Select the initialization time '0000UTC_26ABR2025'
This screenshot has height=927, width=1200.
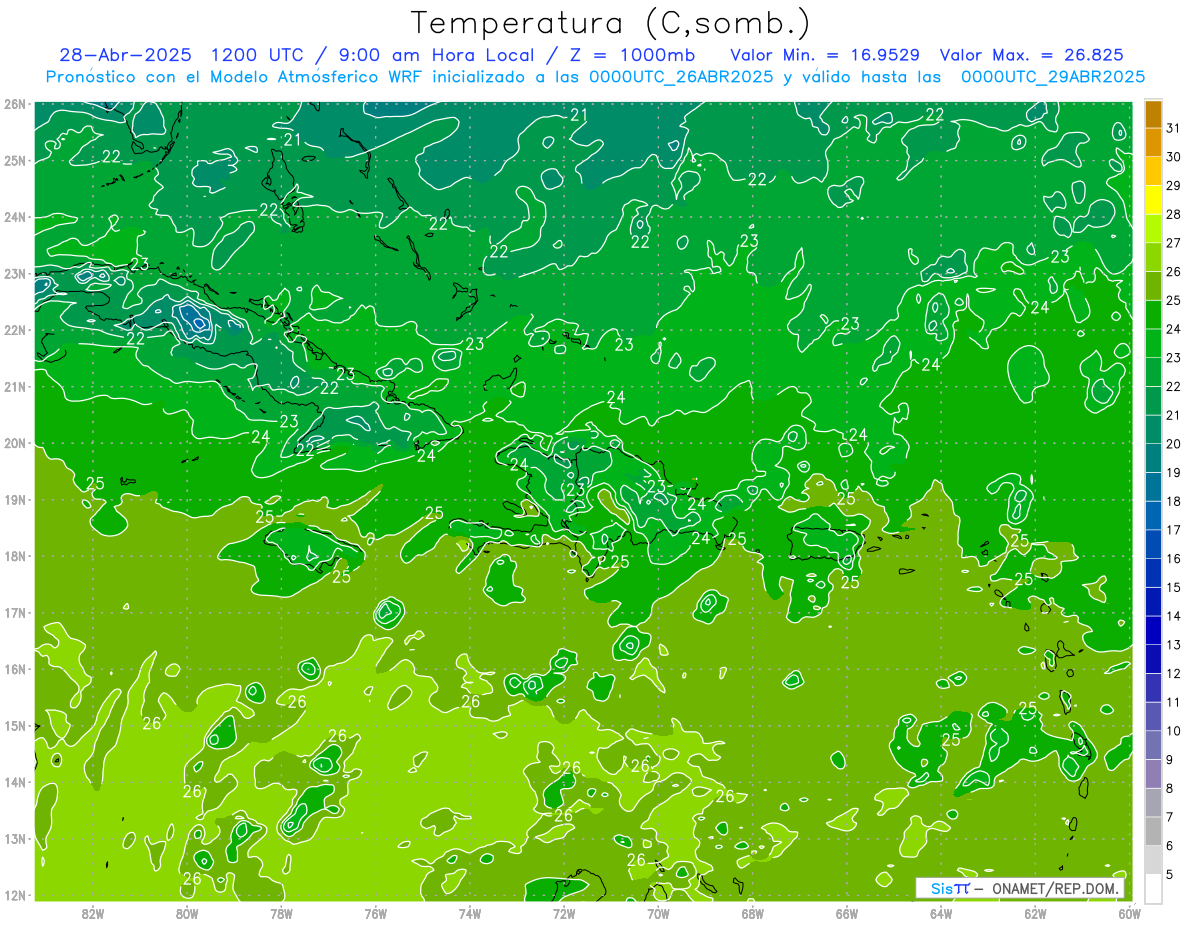click(x=680, y=77)
